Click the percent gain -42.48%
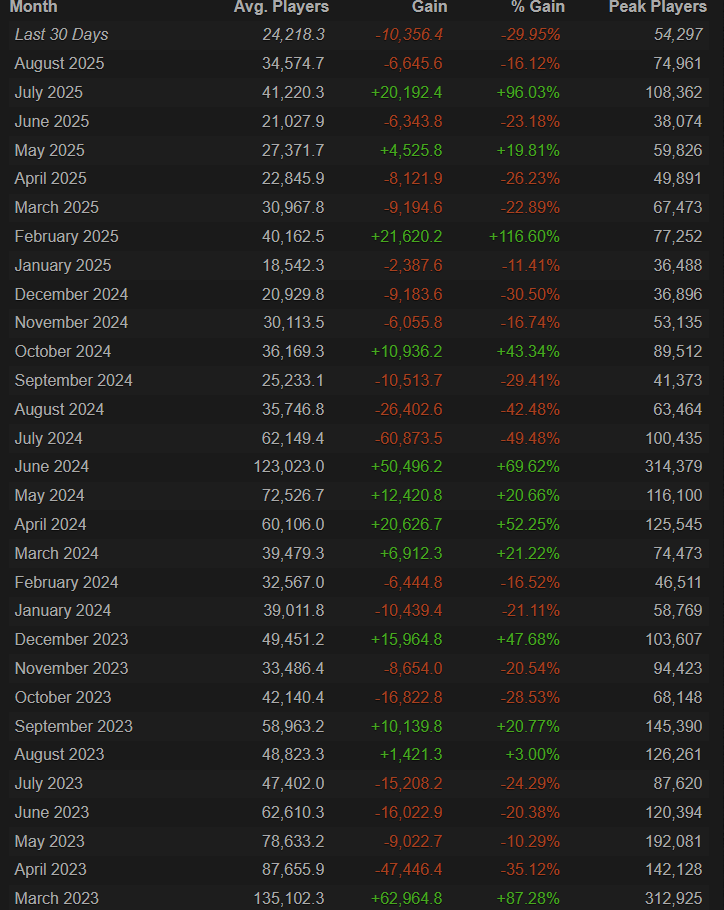Image resolution: width=724 pixels, height=910 pixels. (x=530, y=409)
